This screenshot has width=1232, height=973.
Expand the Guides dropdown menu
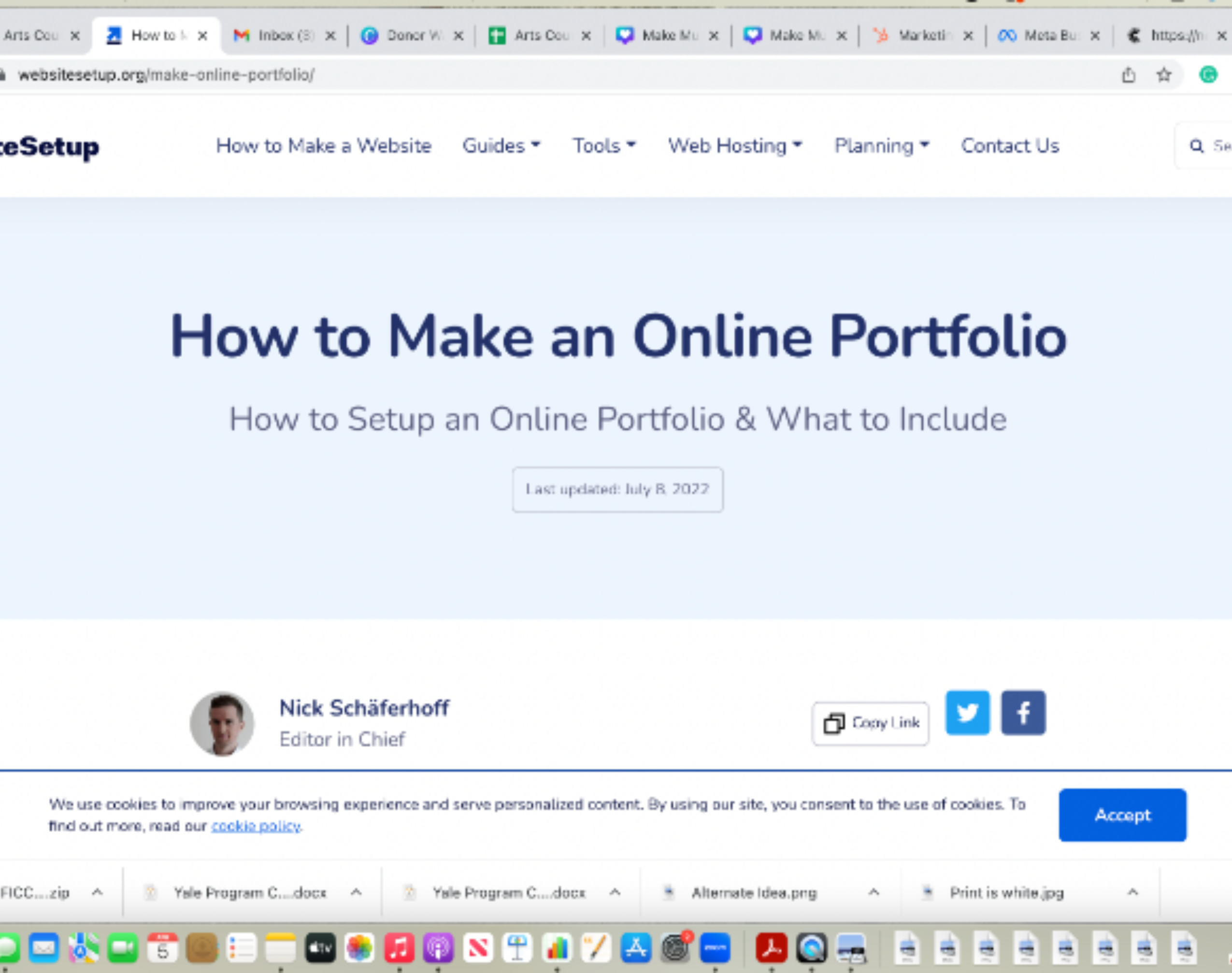[501, 146]
